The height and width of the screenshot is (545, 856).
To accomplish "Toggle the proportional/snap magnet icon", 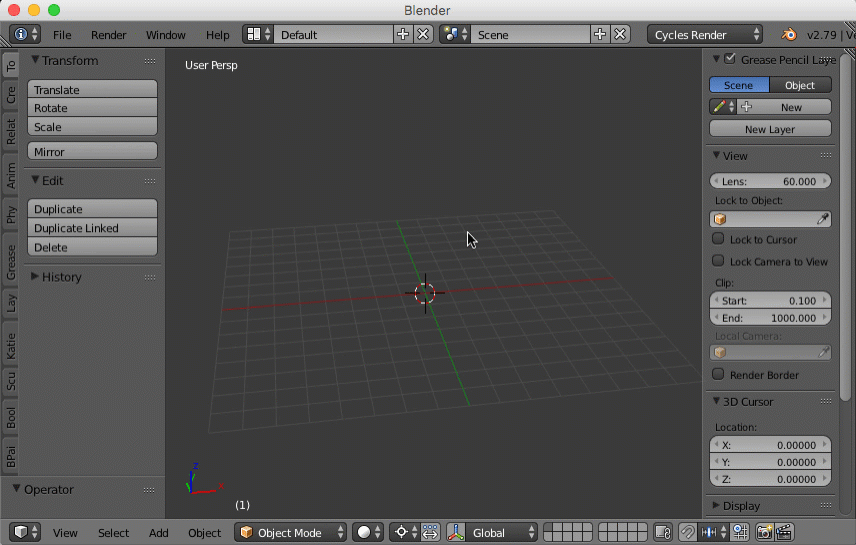I will coord(687,532).
